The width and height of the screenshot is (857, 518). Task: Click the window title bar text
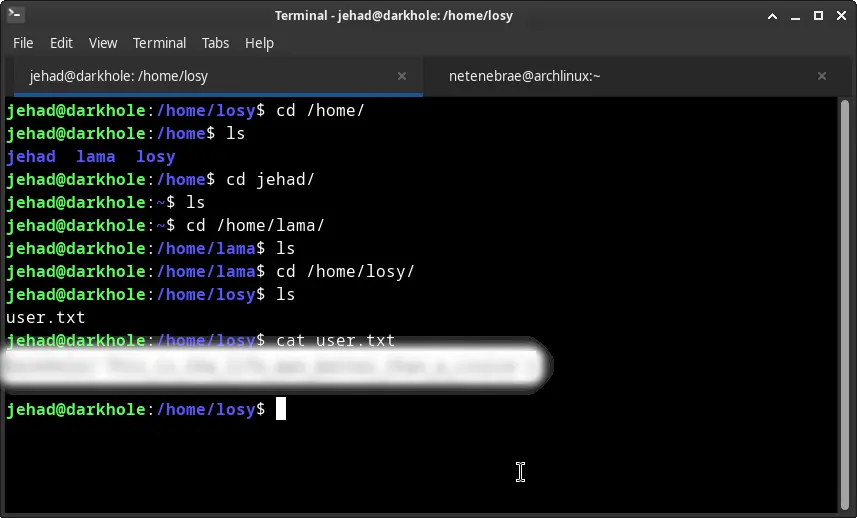428,16
